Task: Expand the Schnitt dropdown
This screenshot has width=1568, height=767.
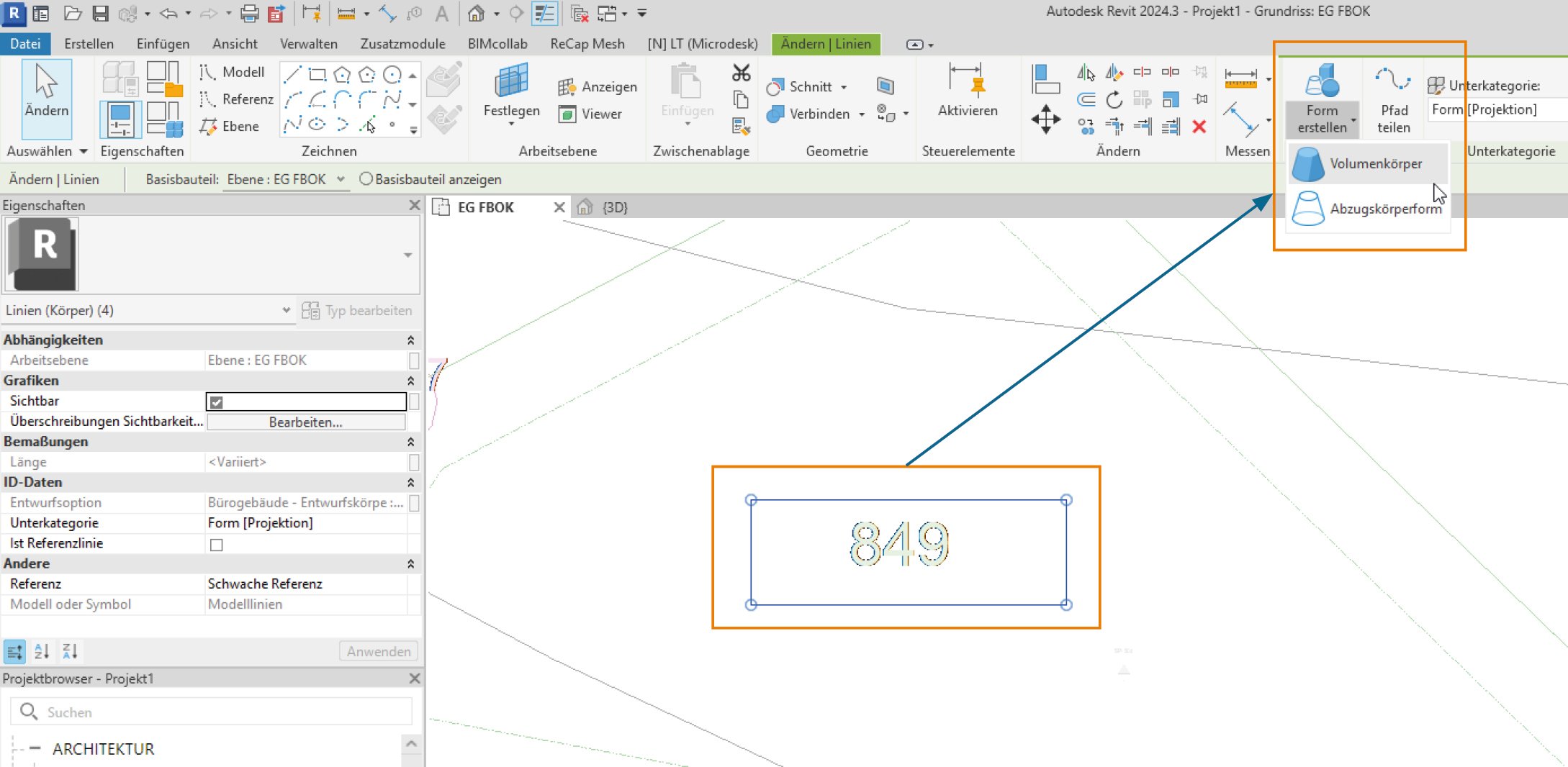Action: [844, 87]
